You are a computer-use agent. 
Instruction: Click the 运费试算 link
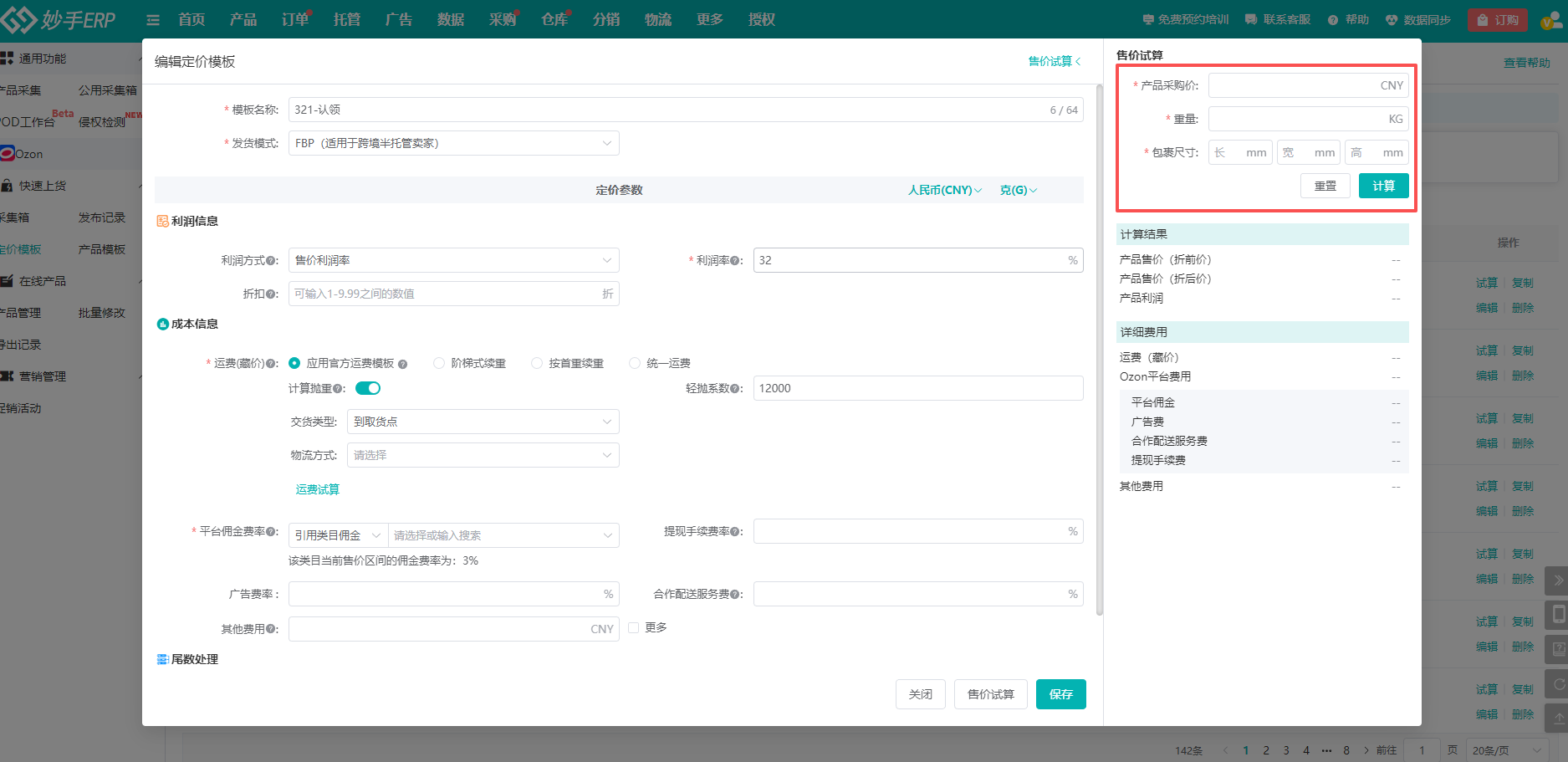tap(318, 489)
